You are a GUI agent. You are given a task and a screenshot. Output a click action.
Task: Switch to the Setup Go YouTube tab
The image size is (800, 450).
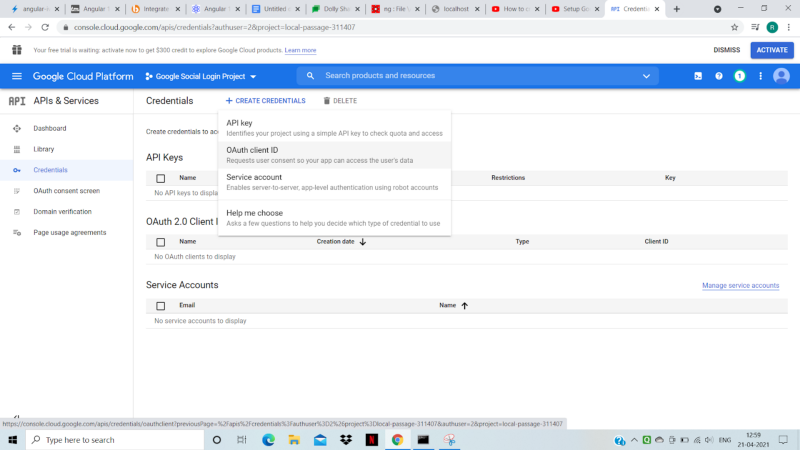click(575, 9)
